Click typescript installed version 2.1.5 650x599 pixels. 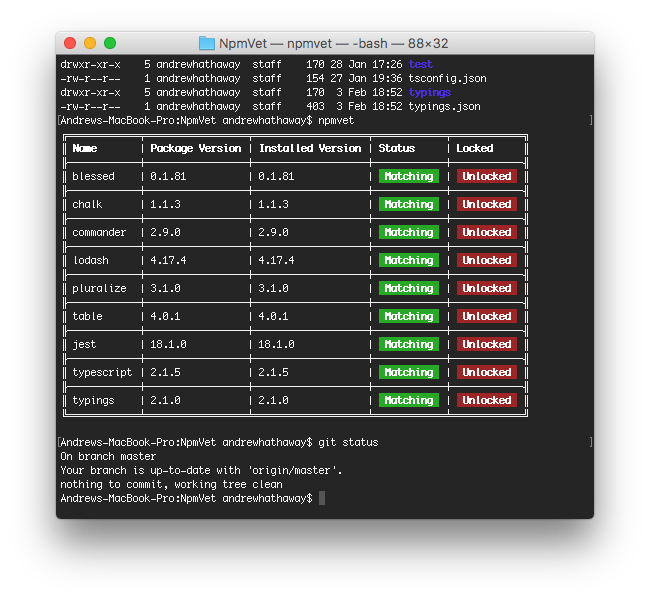pyautogui.click(x=273, y=372)
